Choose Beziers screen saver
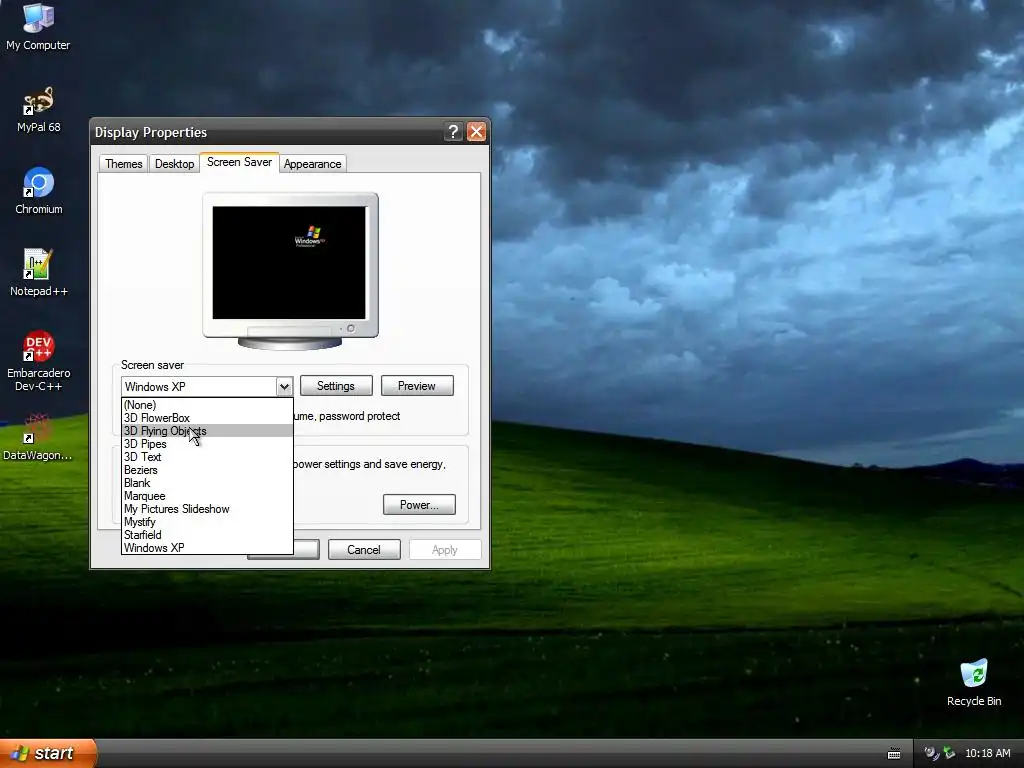The width and height of the screenshot is (1024, 768). (207, 470)
